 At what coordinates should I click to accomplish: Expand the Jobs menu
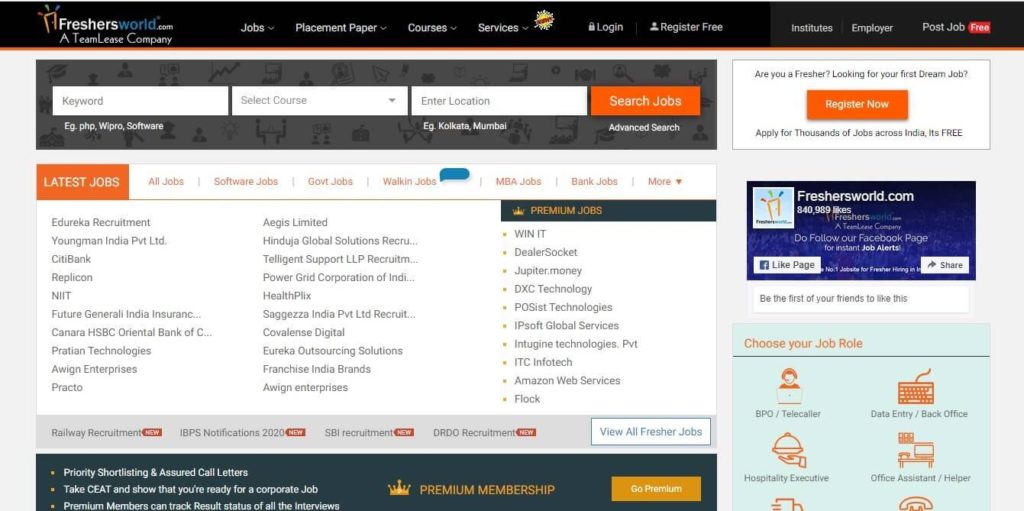257,27
